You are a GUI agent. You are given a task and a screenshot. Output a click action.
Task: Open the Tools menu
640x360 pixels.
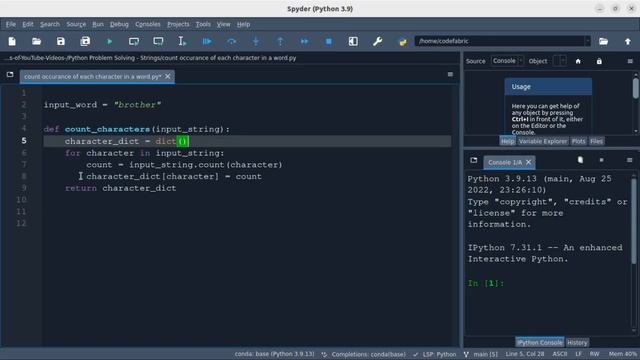(203, 24)
